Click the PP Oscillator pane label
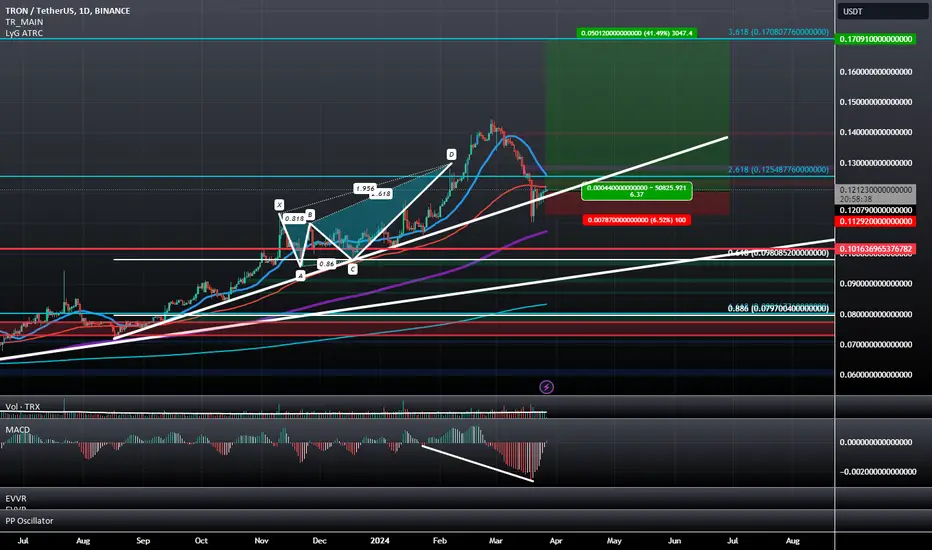Viewport: 932px width, 550px height. (29, 520)
